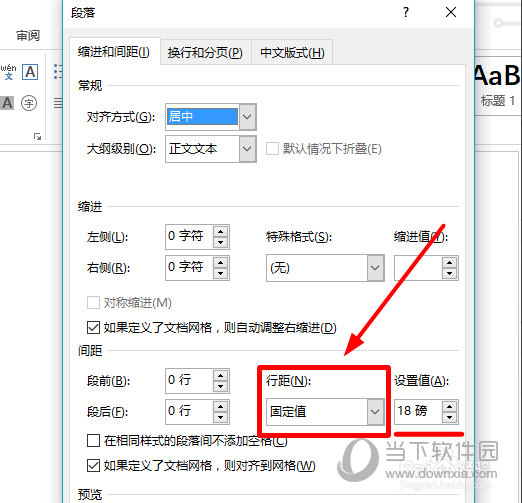The height and width of the screenshot is (503, 522).
Task: Open the 审阅 ribbon tab
Action: pos(28,35)
